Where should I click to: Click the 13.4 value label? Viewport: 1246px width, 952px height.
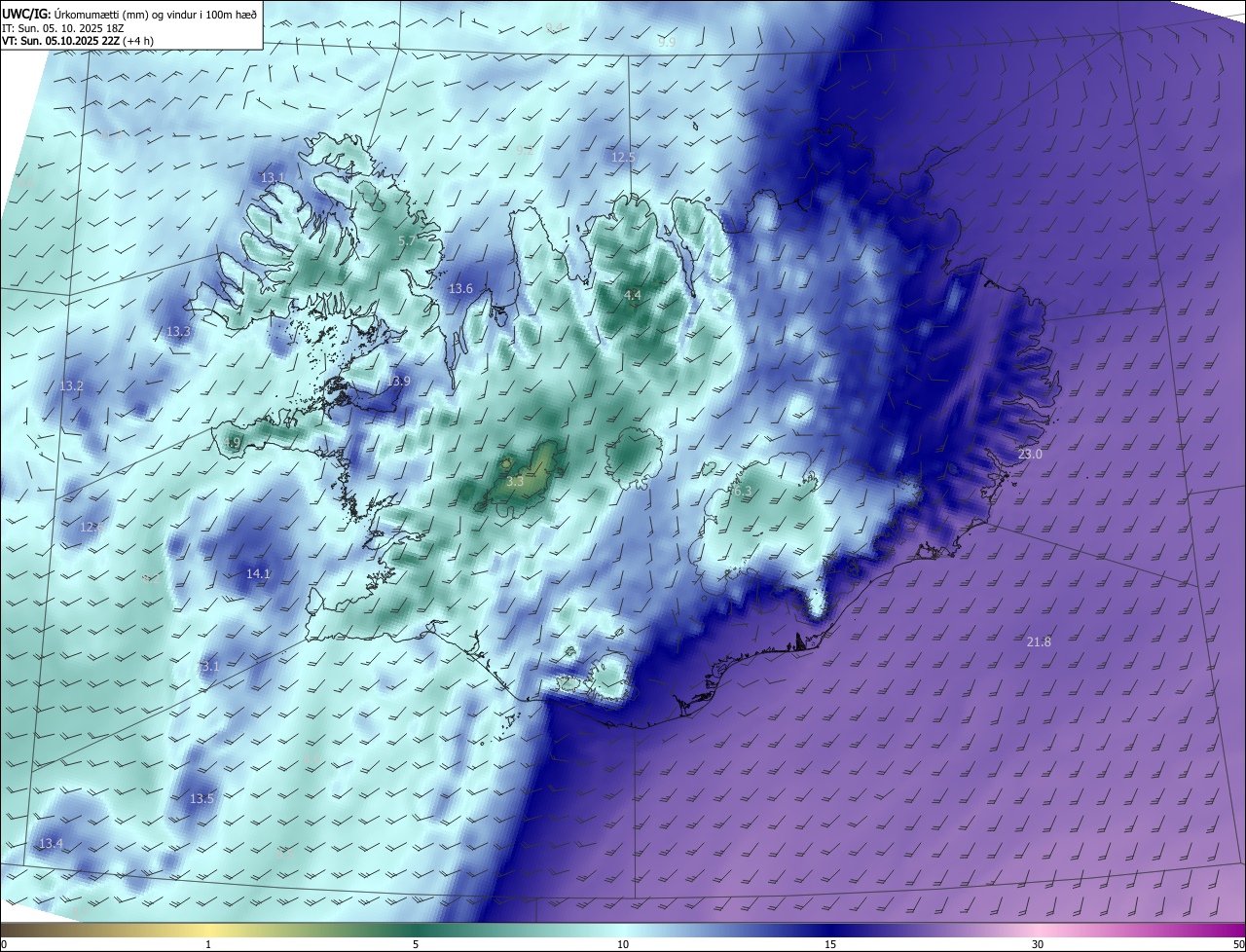pos(51,843)
